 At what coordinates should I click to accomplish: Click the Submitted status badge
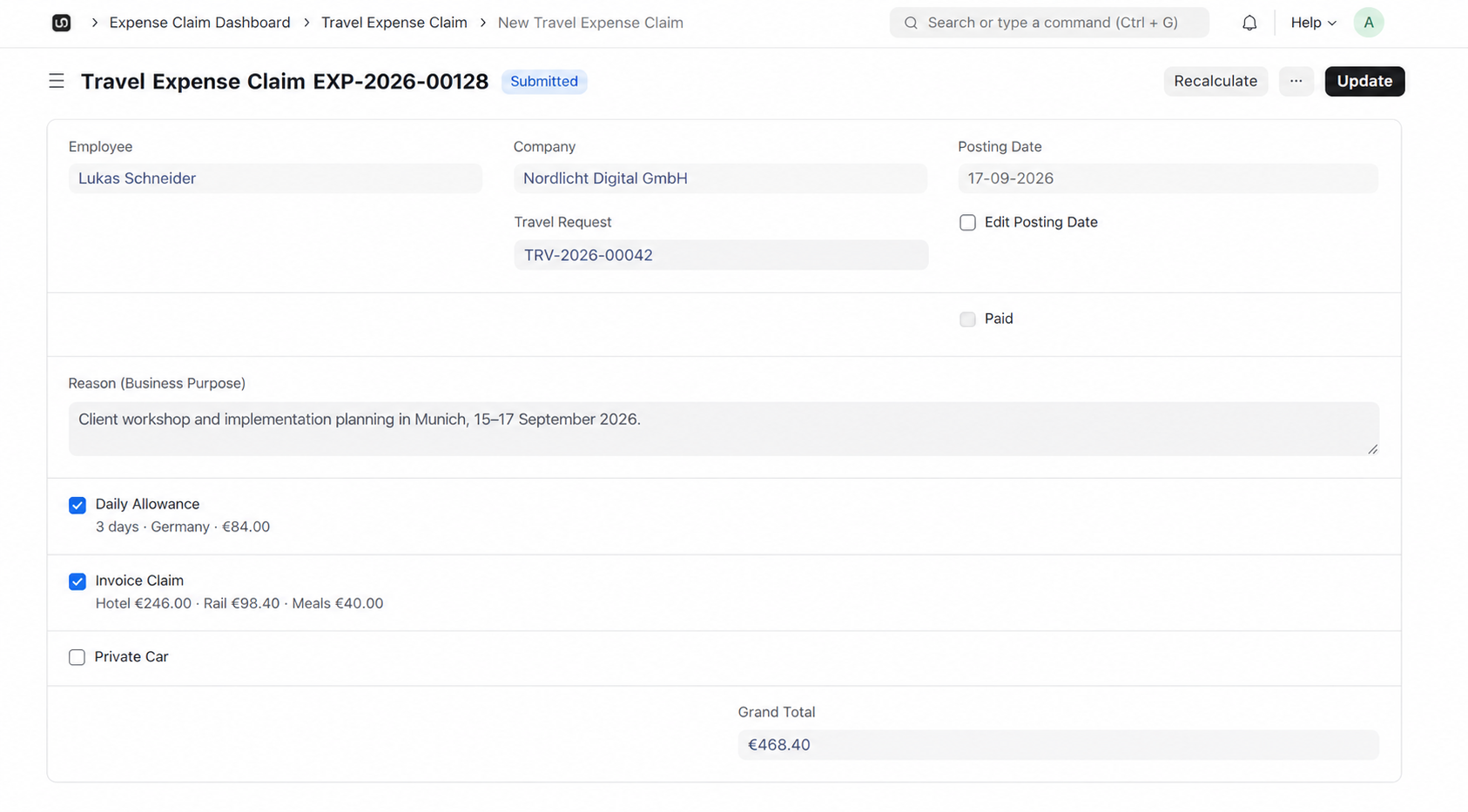544,81
